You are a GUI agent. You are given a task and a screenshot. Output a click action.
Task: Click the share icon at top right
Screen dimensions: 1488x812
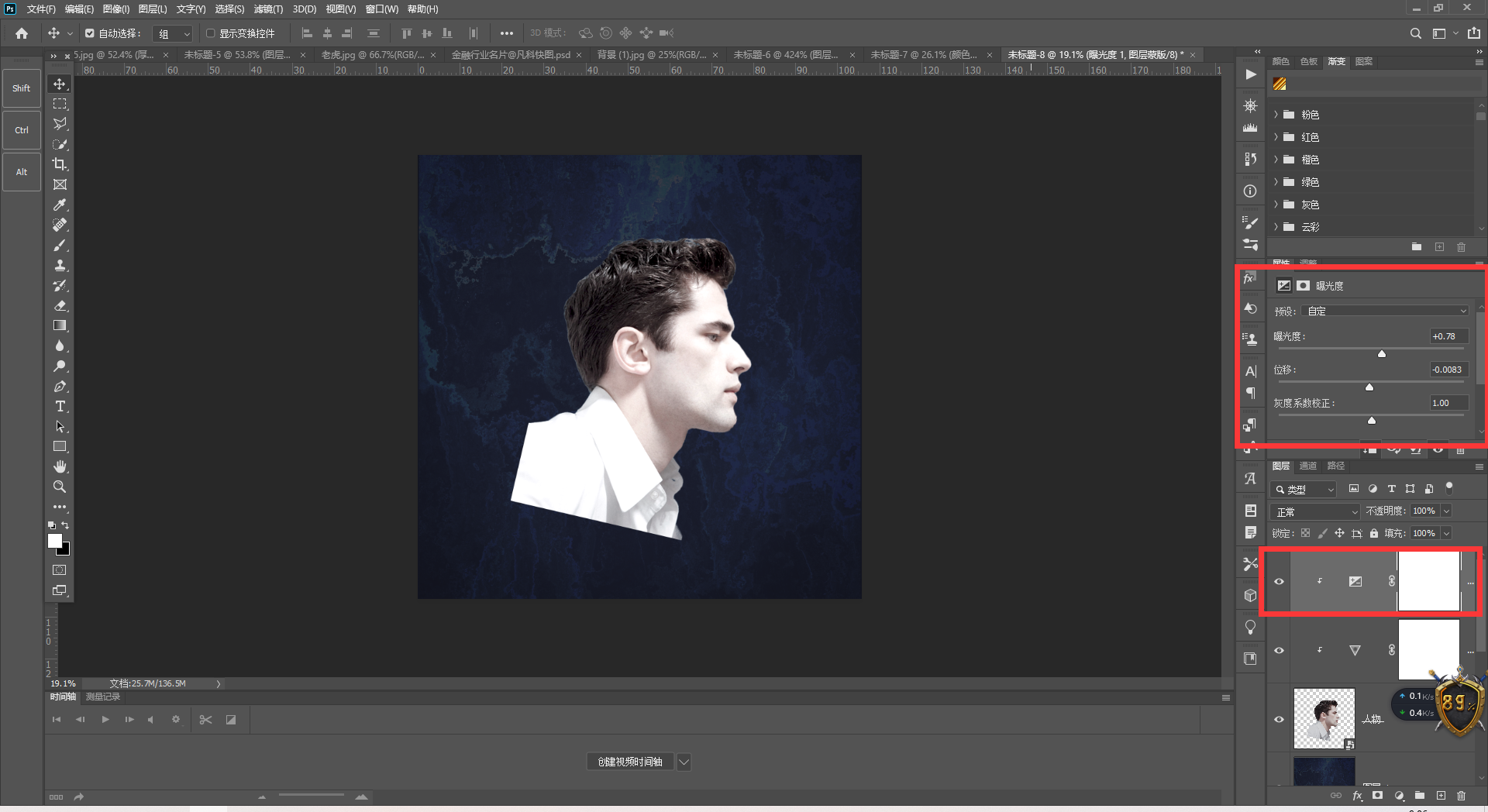coord(1473,33)
